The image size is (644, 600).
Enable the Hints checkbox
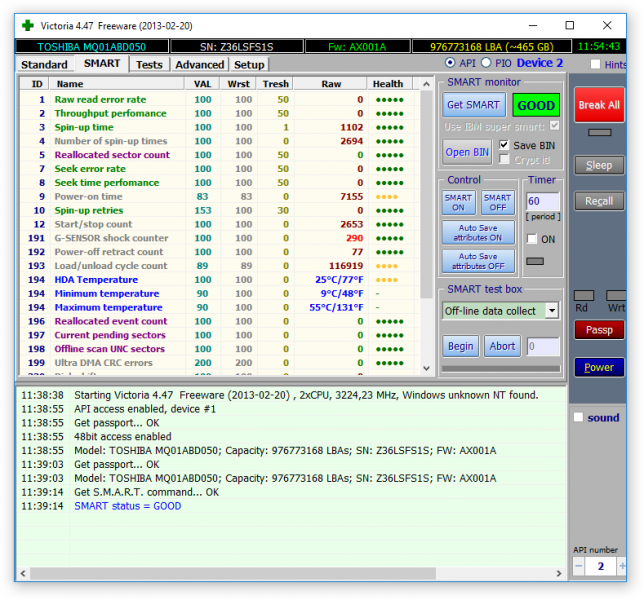(596, 65)
